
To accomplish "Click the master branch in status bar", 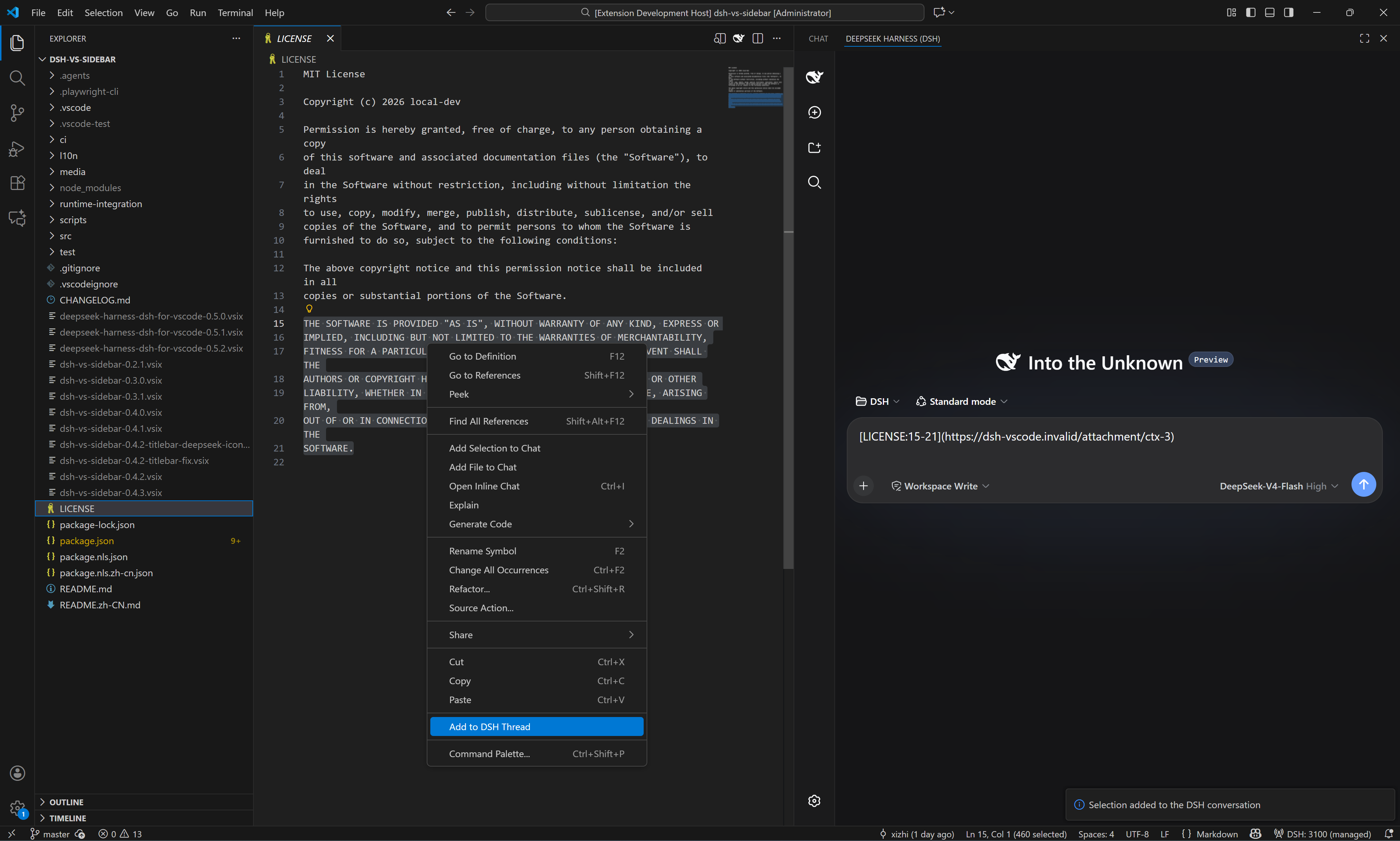I will (50, 834).
